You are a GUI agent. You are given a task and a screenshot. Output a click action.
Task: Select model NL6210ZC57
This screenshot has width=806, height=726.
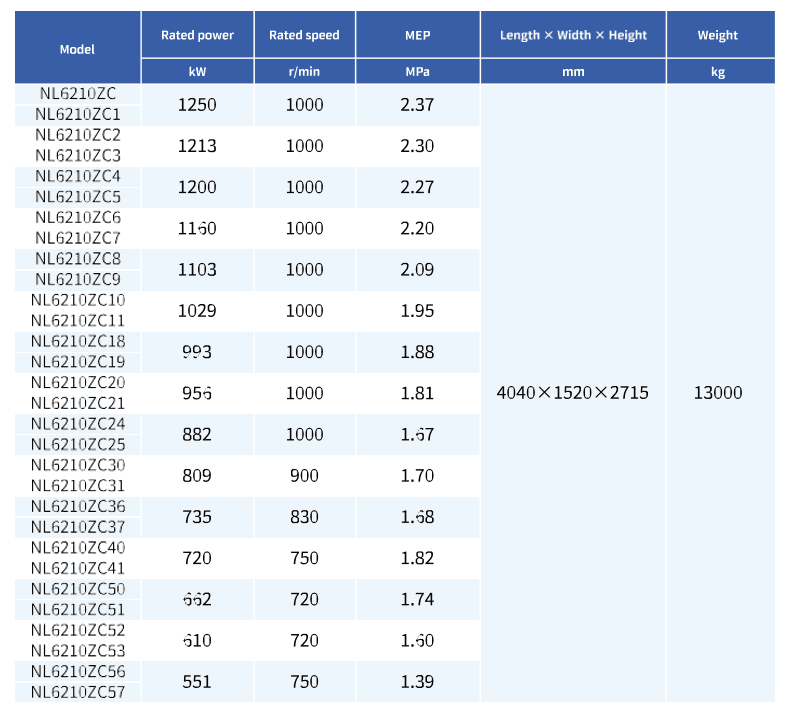point(78,692)
